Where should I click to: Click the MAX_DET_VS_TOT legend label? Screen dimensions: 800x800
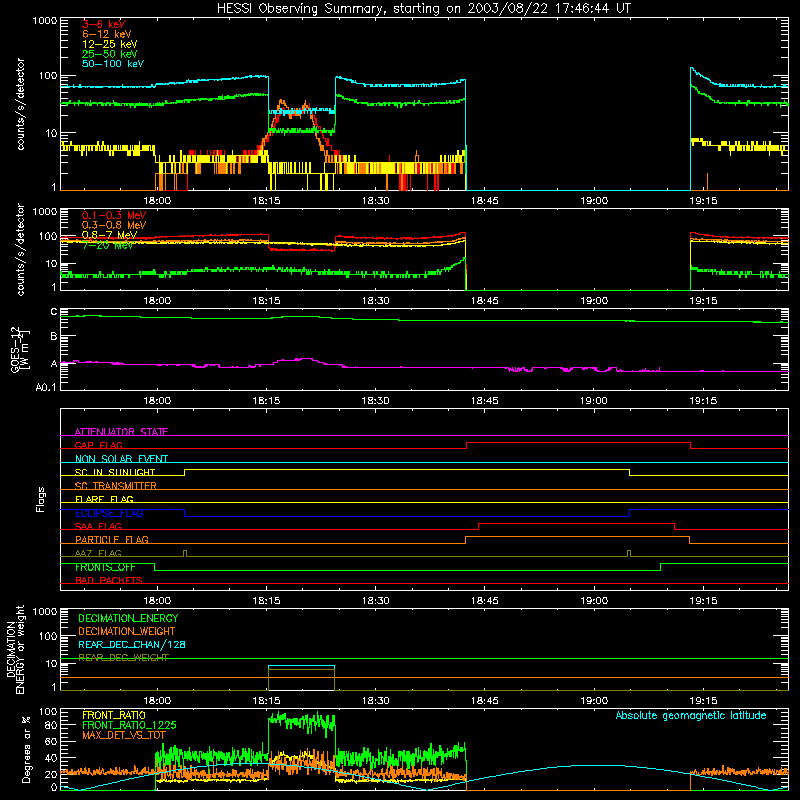[123, 735]
